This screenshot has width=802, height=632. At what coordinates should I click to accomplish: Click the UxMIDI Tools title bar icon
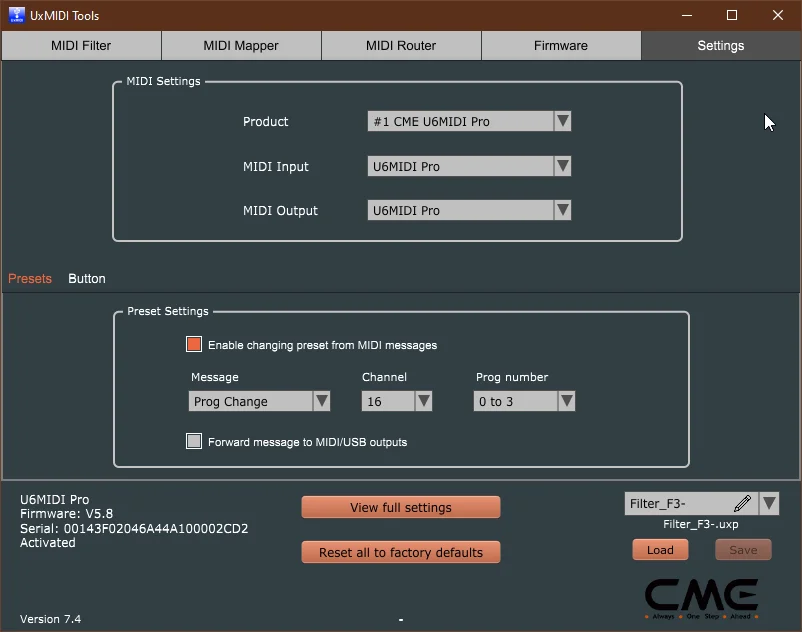click(x=16, y=15)
